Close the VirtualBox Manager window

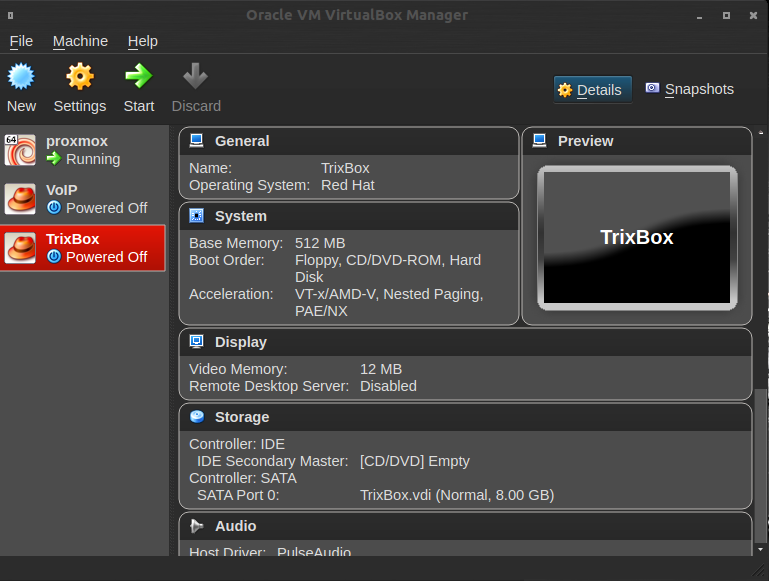tap(753, 16)
